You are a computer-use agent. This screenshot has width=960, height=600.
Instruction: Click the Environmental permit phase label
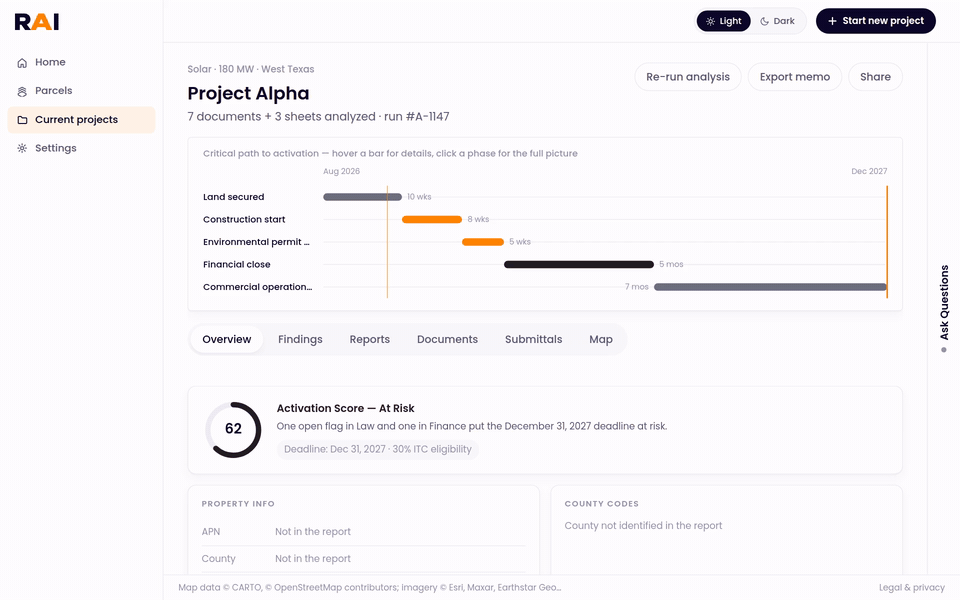[256, 242]
